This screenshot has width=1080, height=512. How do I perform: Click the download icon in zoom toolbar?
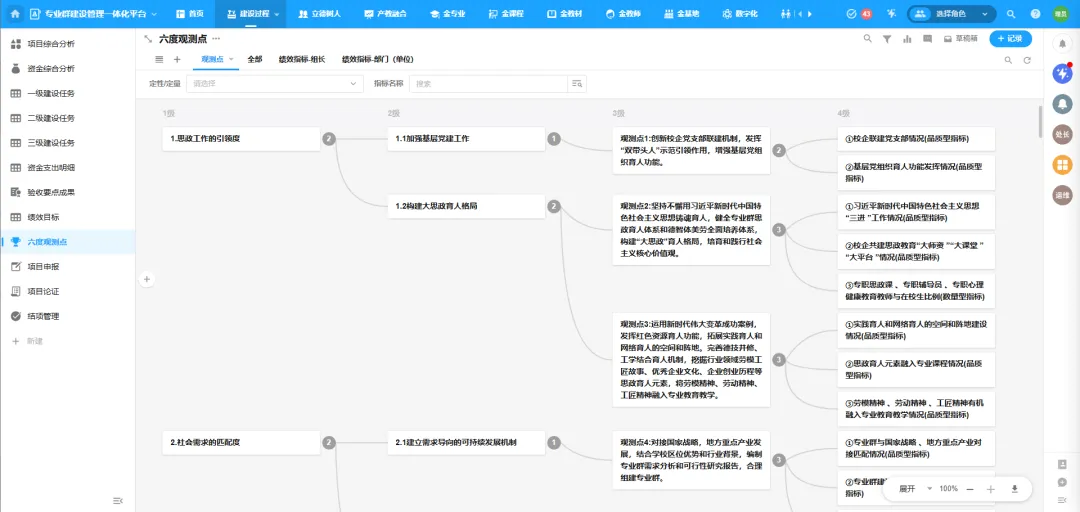[1015, 489]
